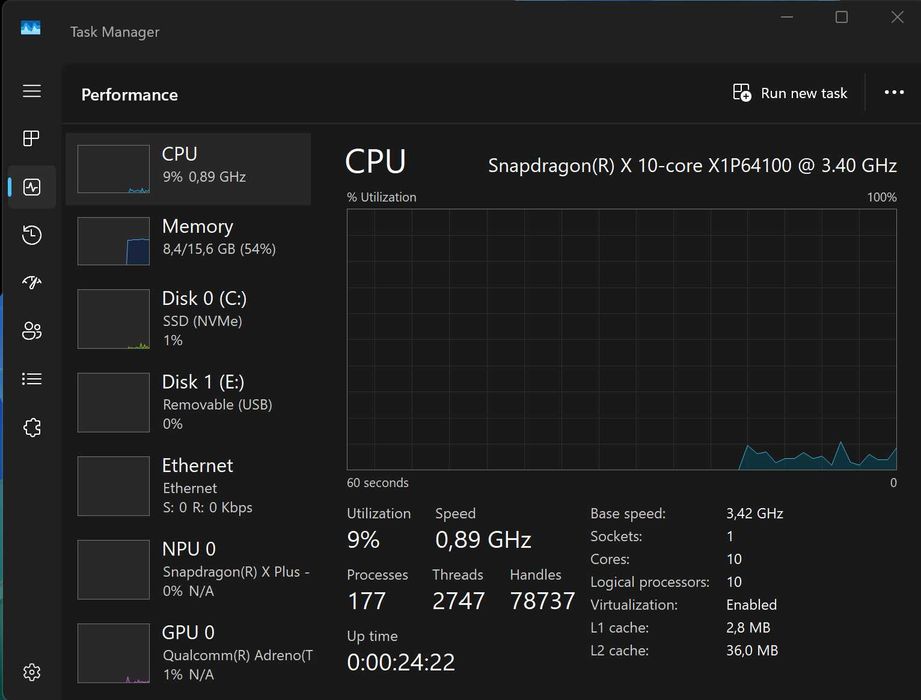This screenshot has width=921, height=700.
Task: Click the CPU utilization graph
Action: point(621,339)
